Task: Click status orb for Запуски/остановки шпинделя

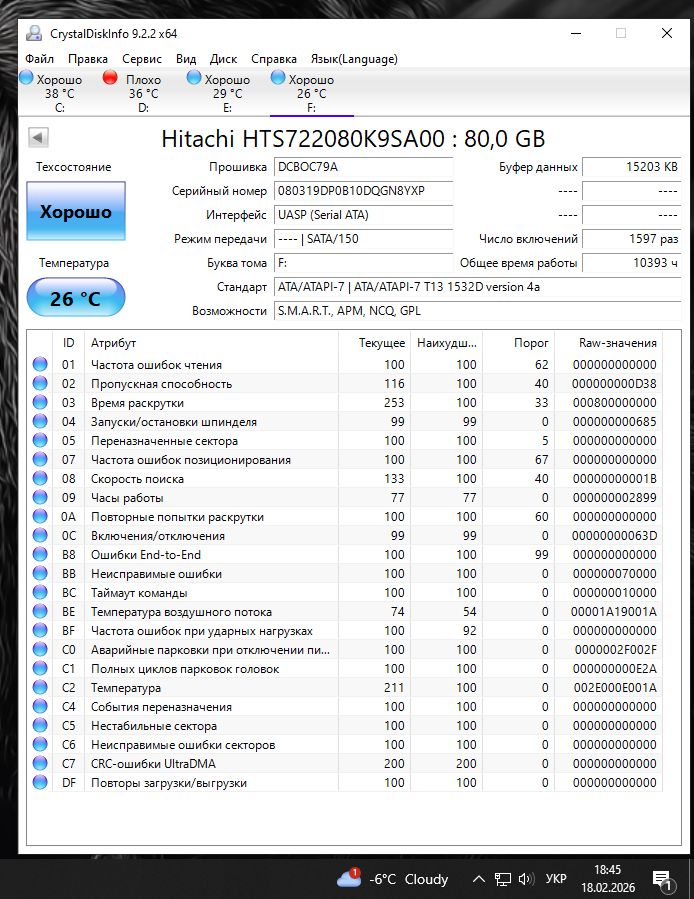Action: (40, 421)
